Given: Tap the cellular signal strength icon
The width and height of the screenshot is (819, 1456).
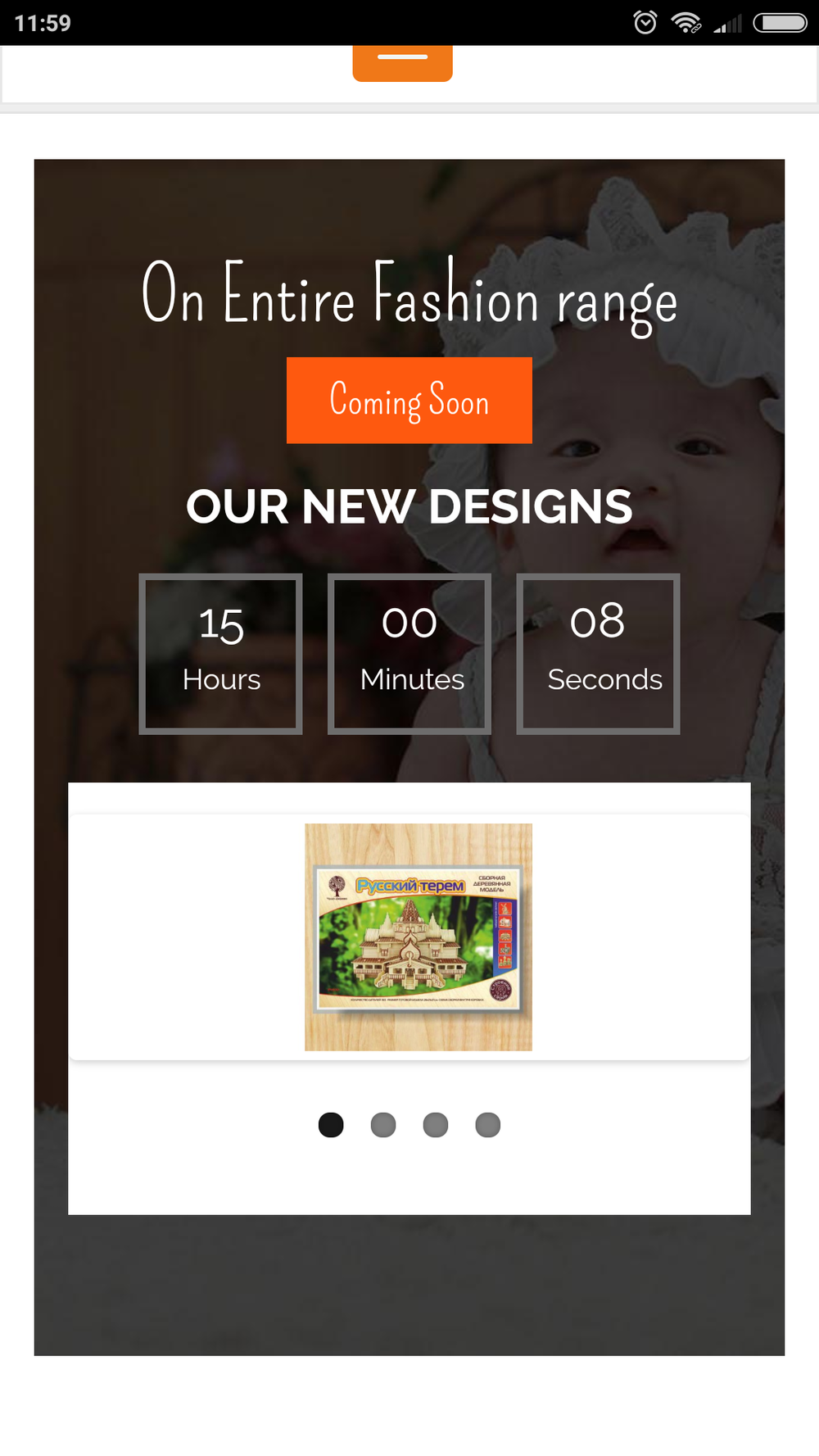Looking at the screenshot, I should (727, 23).
